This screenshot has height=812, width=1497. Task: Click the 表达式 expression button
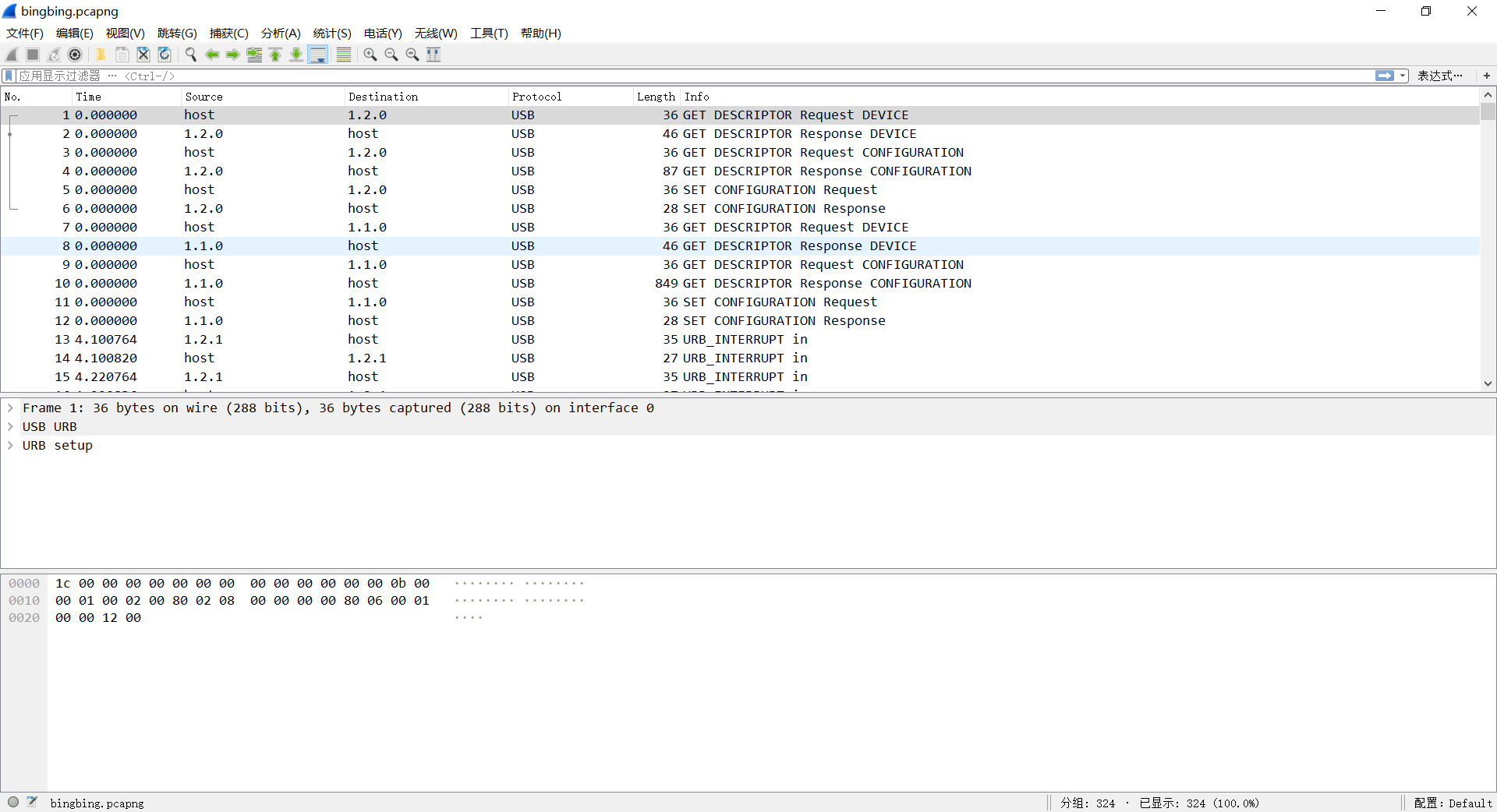1439,76
